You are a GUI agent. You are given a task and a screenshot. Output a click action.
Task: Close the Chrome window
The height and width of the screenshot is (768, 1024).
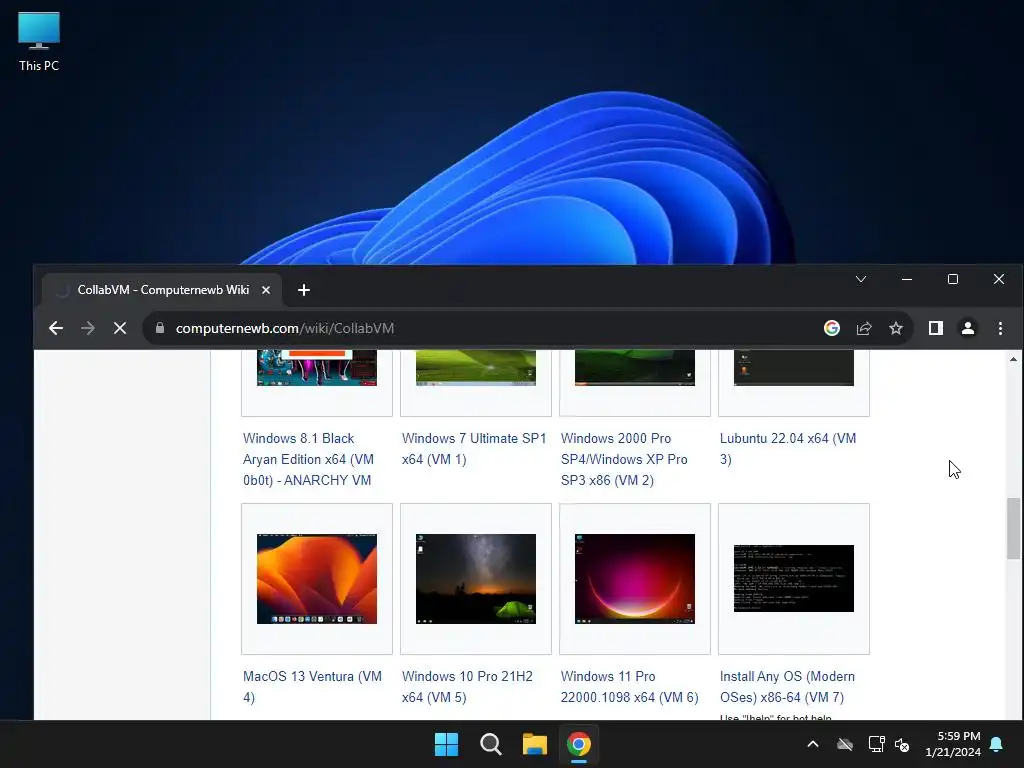coord(999,279)
